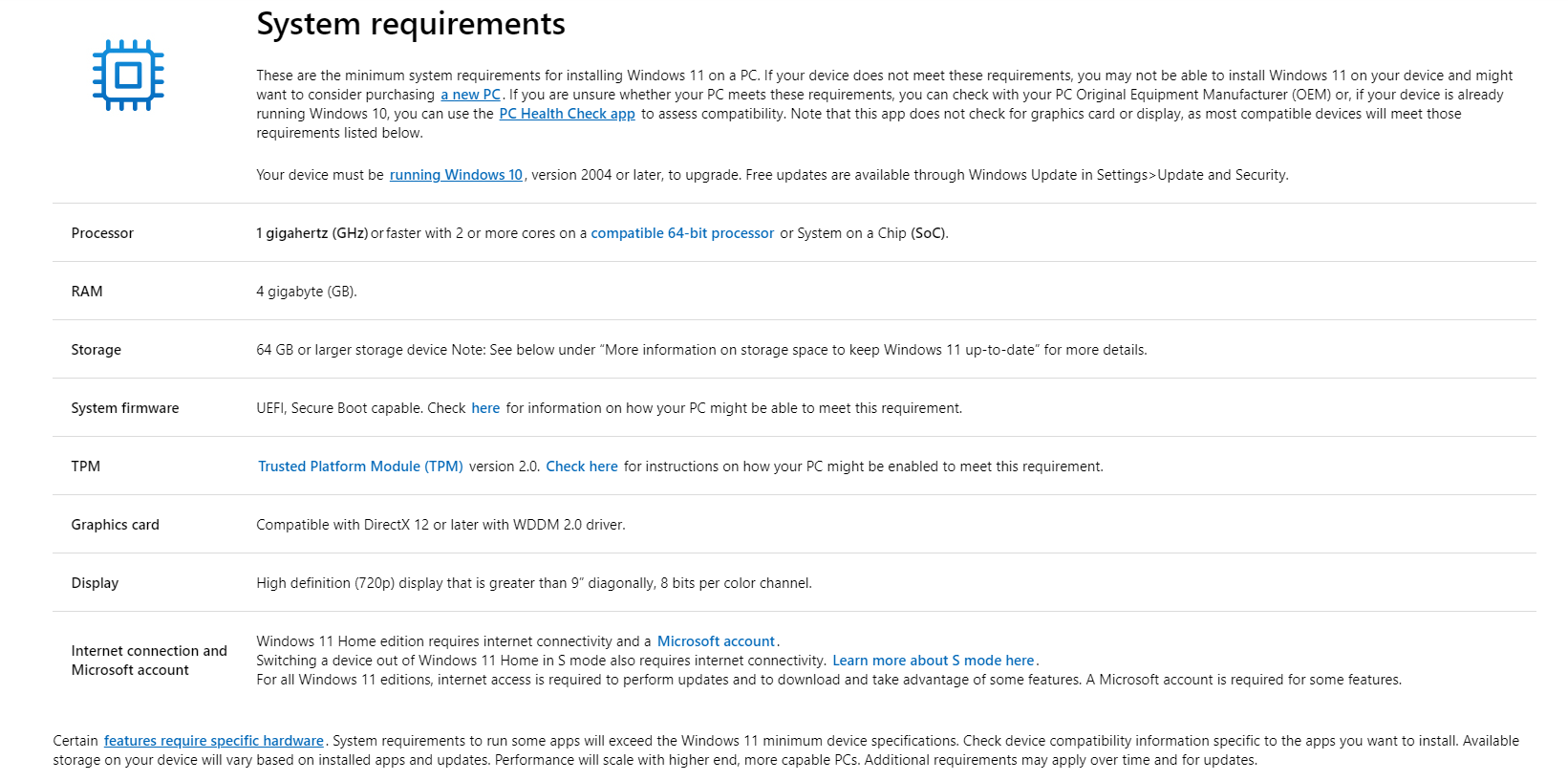Click 'here' link in System firmware row
The width and height of the screenshot is (1568, 781).
coord(485,408)
